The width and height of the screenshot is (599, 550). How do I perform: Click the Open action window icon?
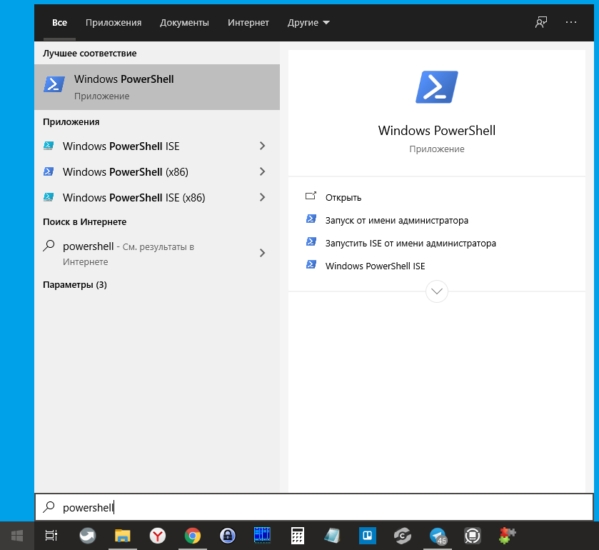(x=311, y=196)
